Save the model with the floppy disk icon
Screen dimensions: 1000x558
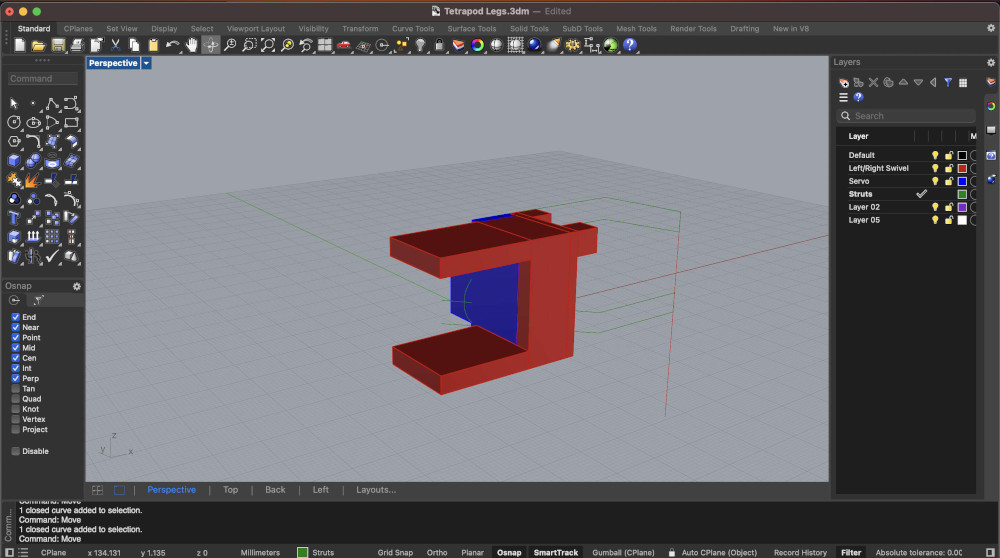58,45
